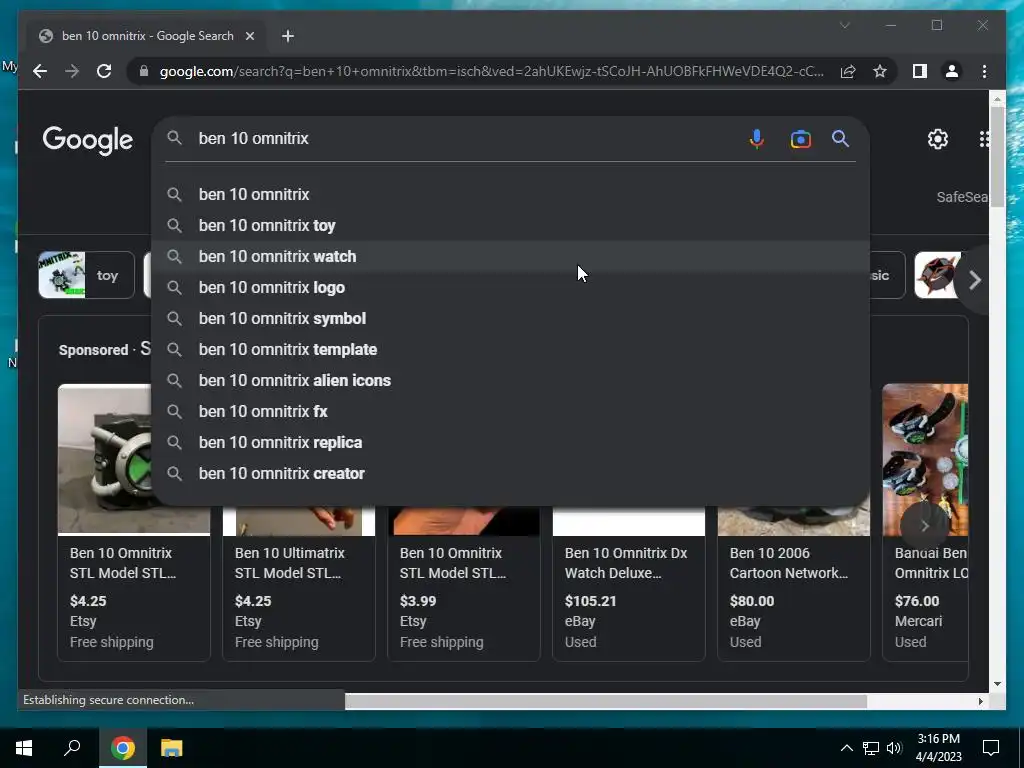Go forward with the browser arrow
The image size is (1024, 768).
pyautogui.click(x=72, y=71)
